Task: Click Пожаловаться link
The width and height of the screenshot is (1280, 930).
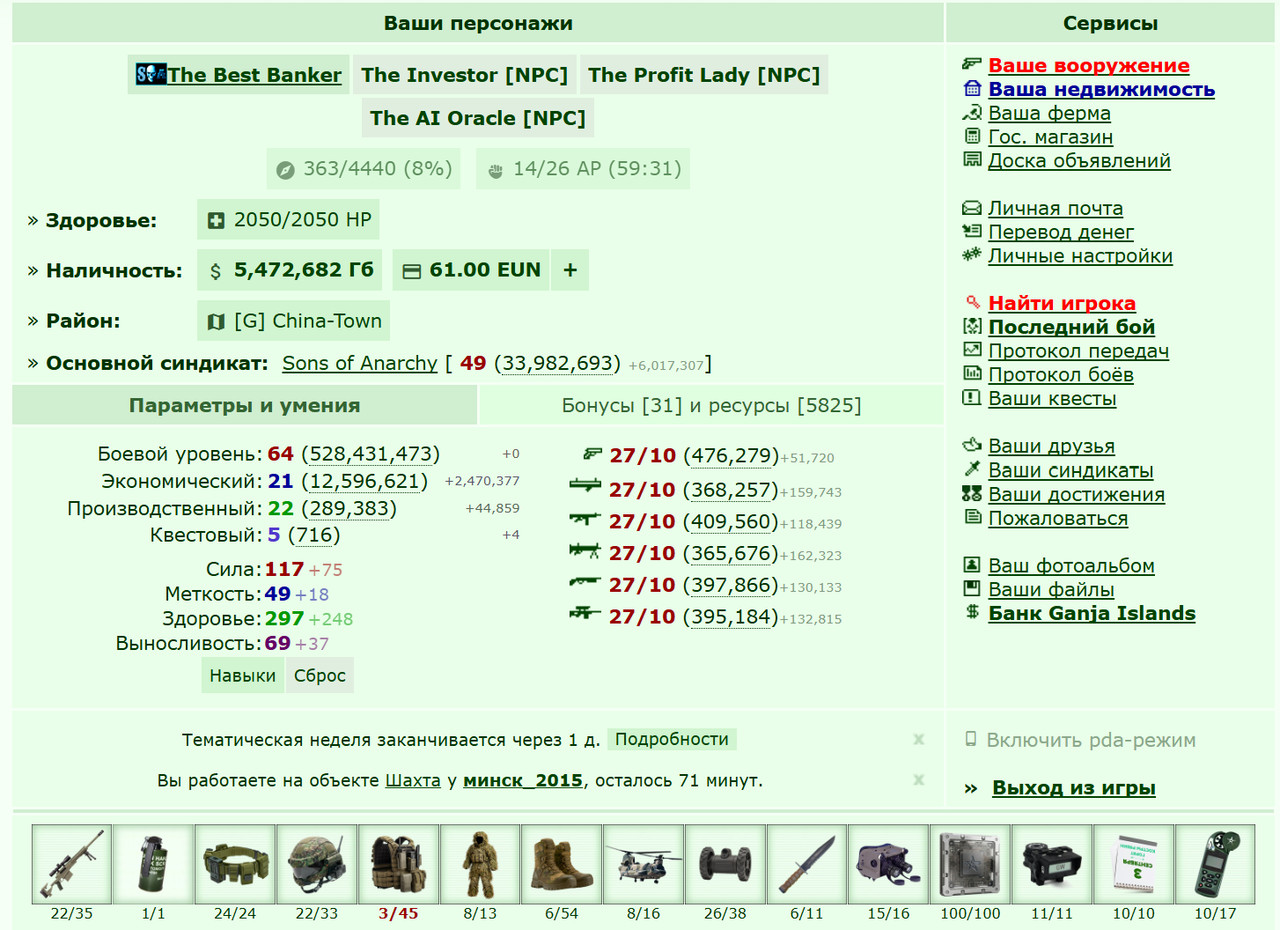Action: tap(1058, 518)
